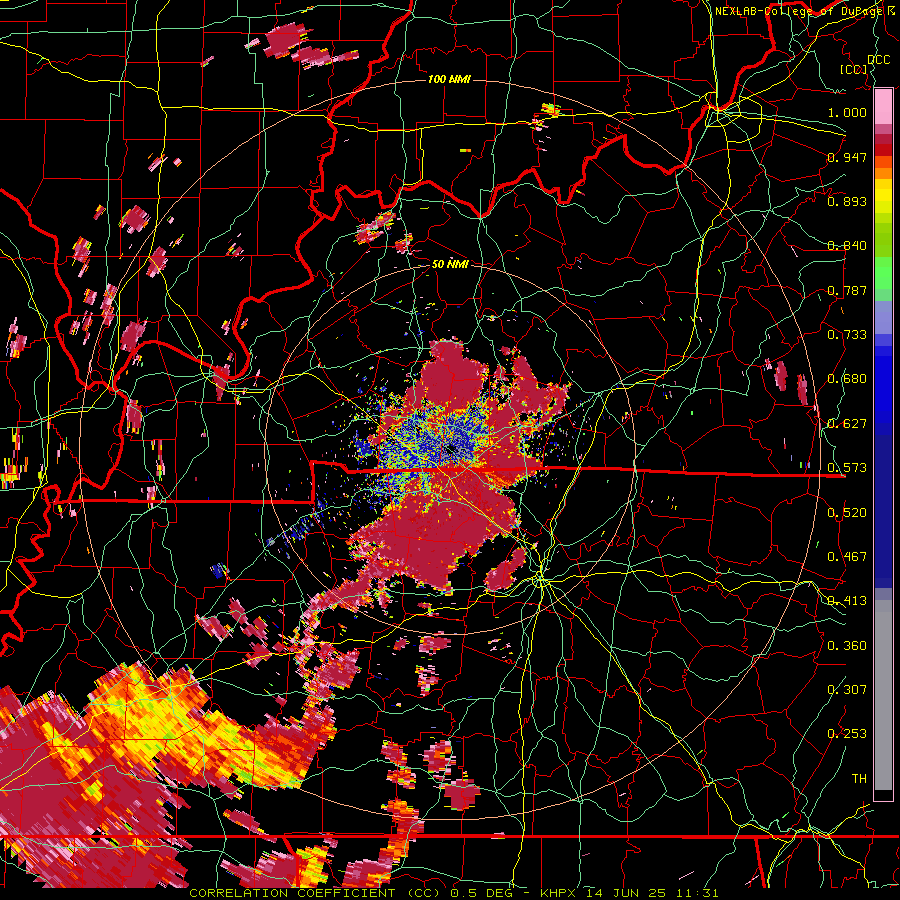Screen dimensions: 900x900
Task: Click the 0.840 legend value
Action: point(847,246)
